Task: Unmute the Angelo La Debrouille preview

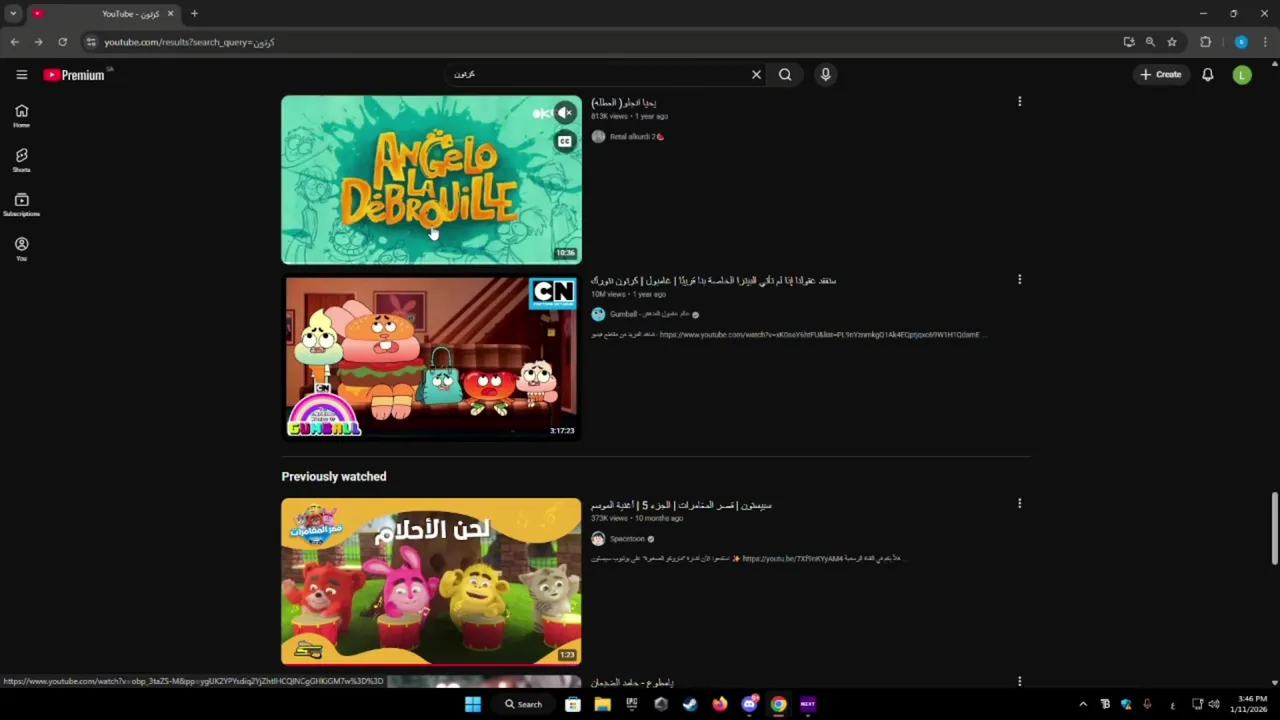Action: click(x=565, y=113)
